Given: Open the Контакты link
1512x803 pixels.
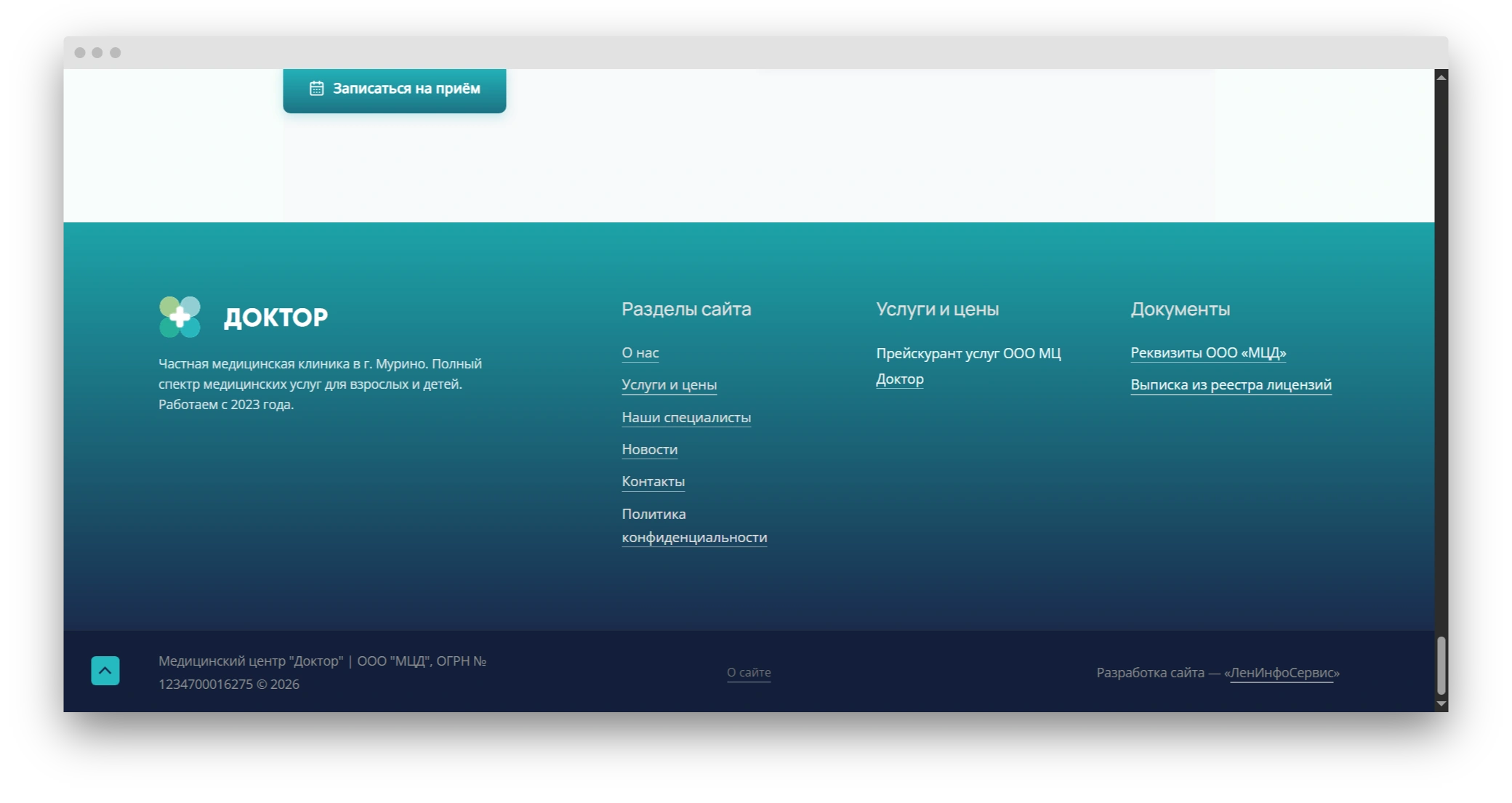Looking at the screenshot, I should (x=654, y=481).
